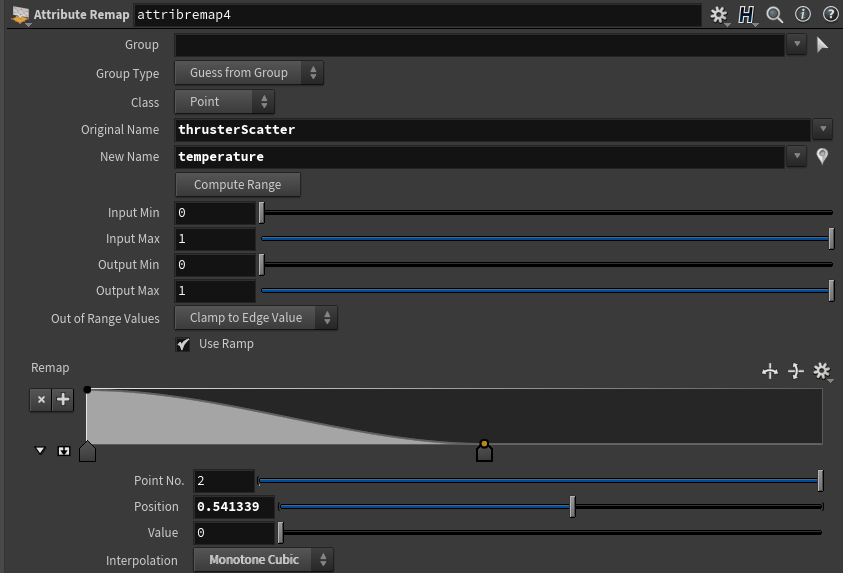Click the second ramp complement icon above Remap
This screenshot has height=573, width=843.
pyautogui.click(x=796, y=371)
